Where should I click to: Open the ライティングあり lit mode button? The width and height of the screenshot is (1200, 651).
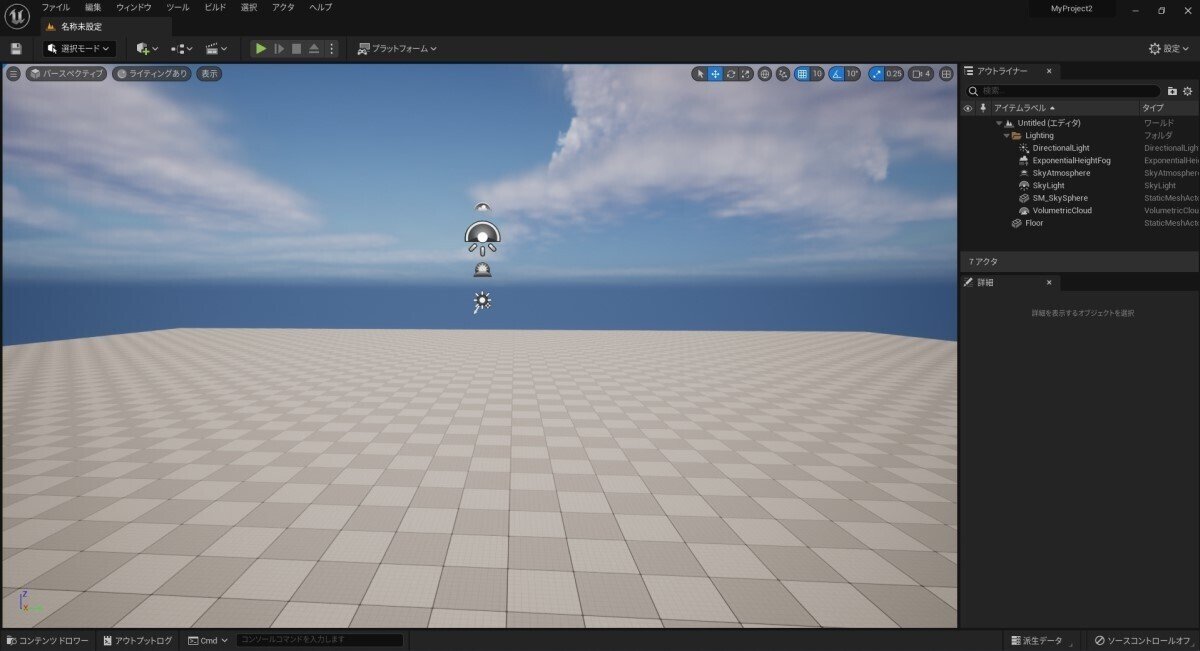point(152,73)
